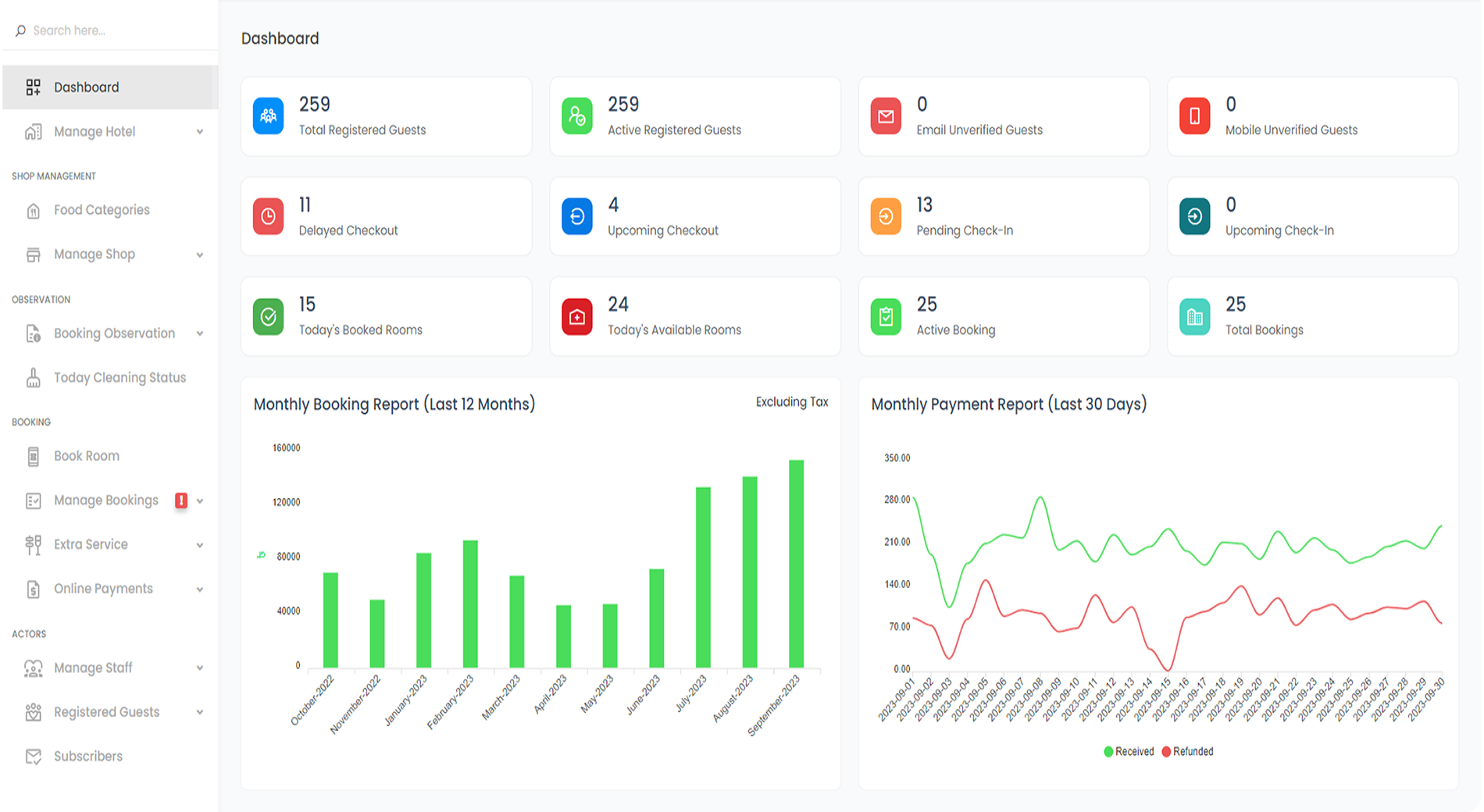Viewport: 1484px width, 812px height.
Task: Open the Dashboard menu item
Action: pos(87,87)
